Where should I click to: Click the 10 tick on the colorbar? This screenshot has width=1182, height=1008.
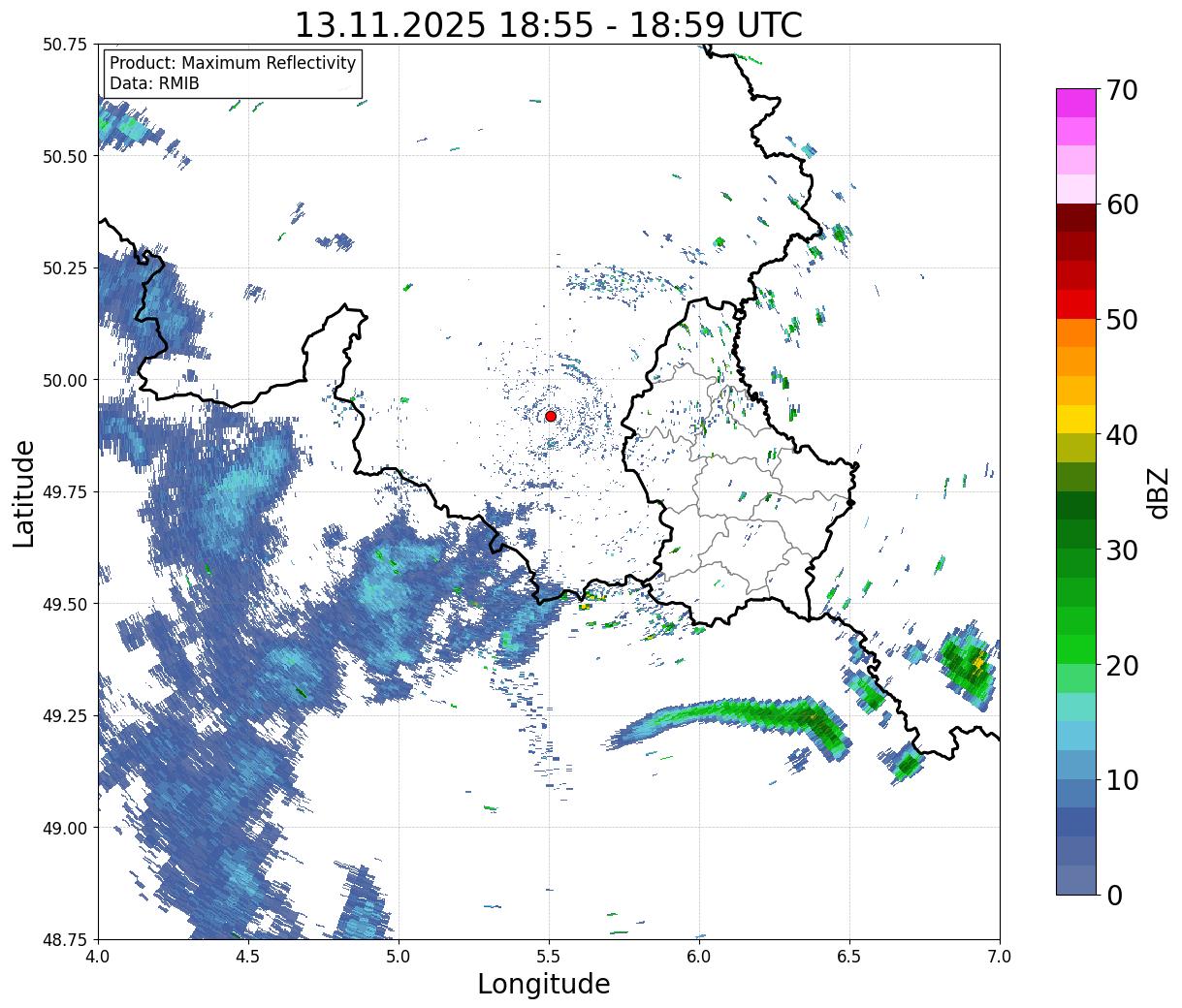point(1121,779)
